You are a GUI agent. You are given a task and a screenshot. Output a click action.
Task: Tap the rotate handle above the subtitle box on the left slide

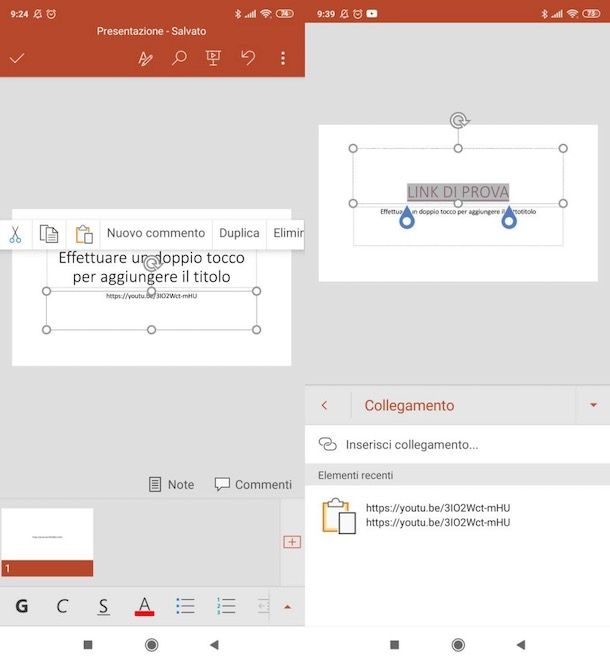pyautogui.click(x=152, y=264)
